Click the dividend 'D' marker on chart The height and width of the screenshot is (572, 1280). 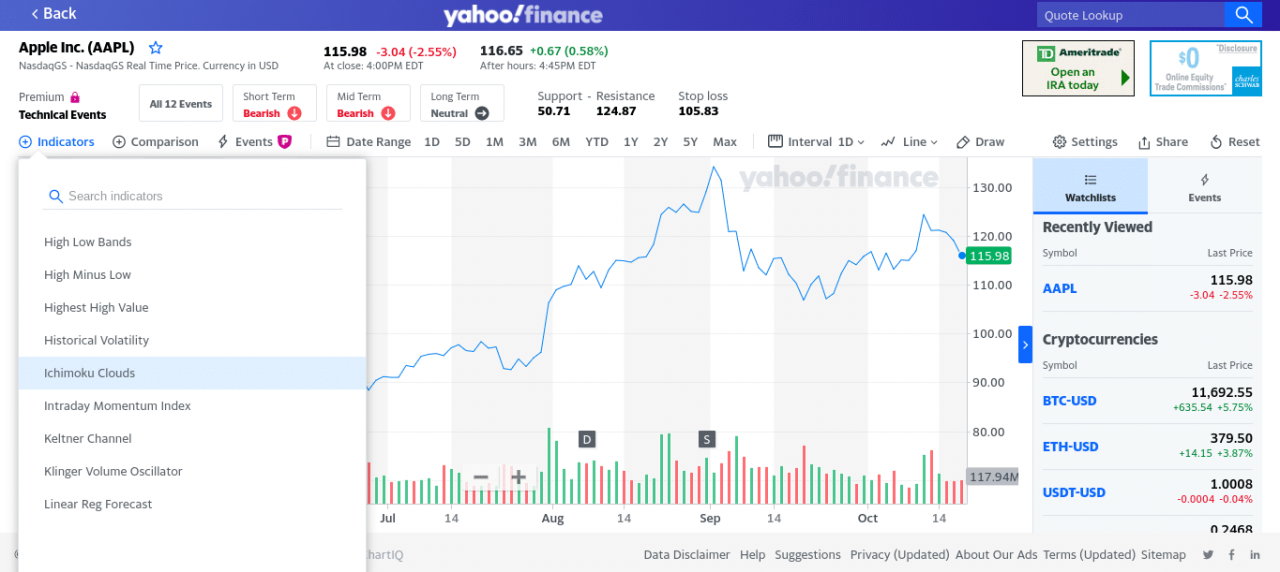point(587,439)
